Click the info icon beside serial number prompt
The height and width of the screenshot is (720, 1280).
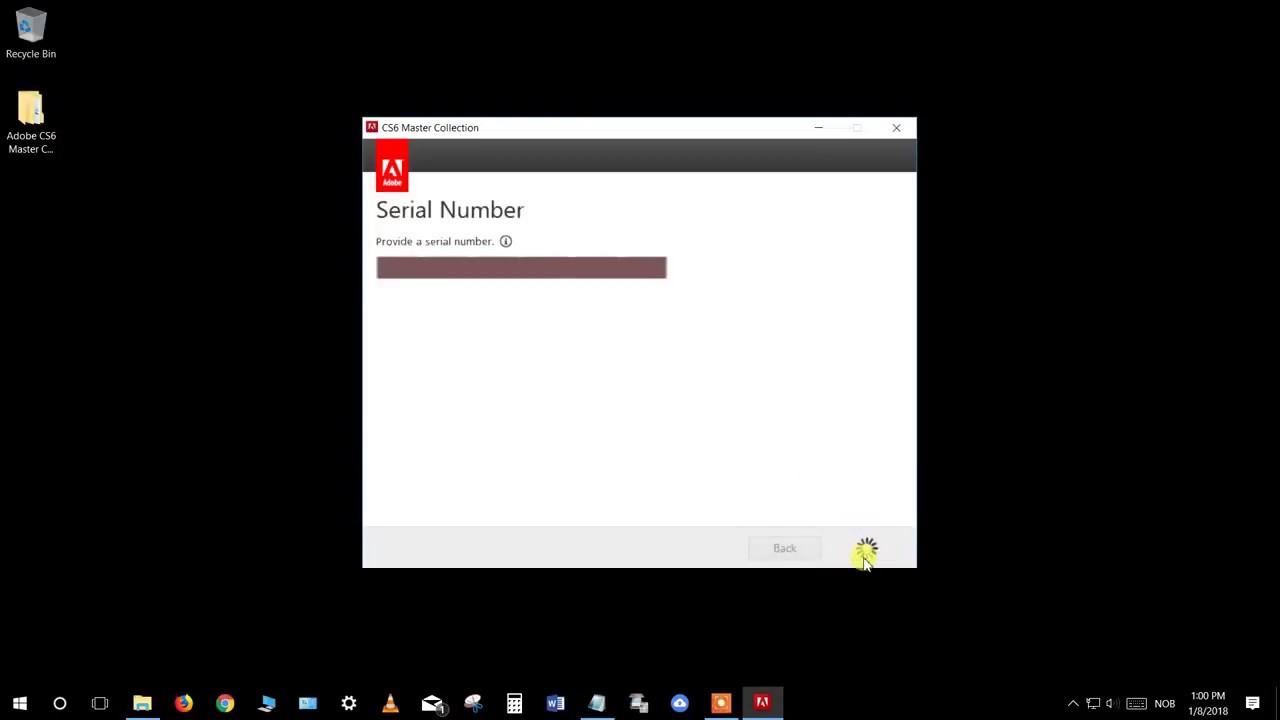(x=506, y=241)
